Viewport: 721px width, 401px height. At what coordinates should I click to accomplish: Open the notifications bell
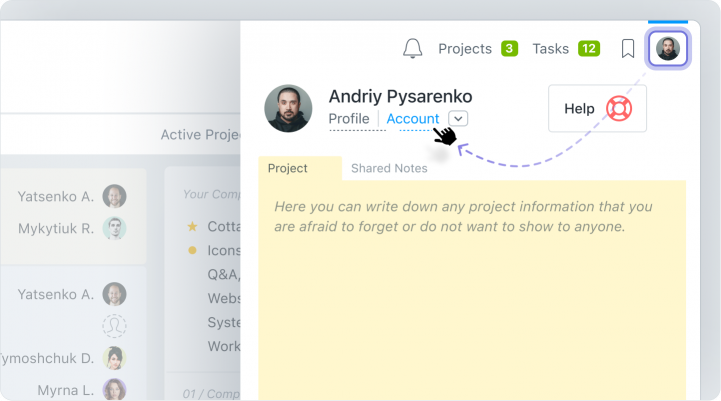[x=412, y=48]
